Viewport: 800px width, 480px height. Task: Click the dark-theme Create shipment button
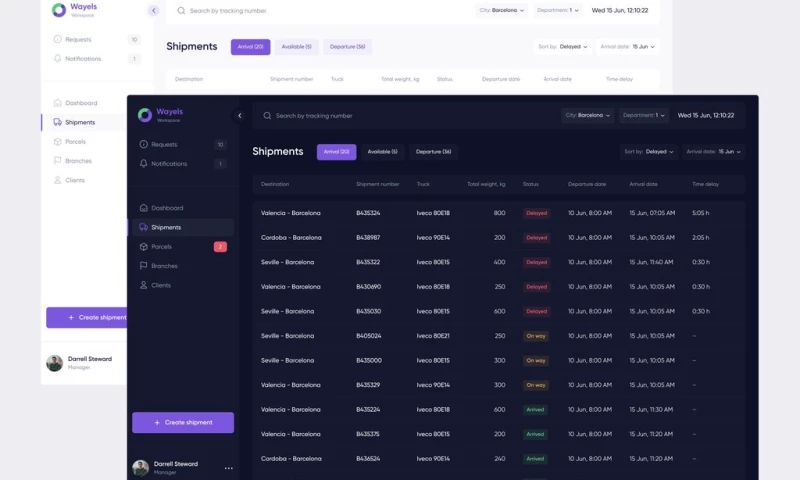tap(183, 423)
